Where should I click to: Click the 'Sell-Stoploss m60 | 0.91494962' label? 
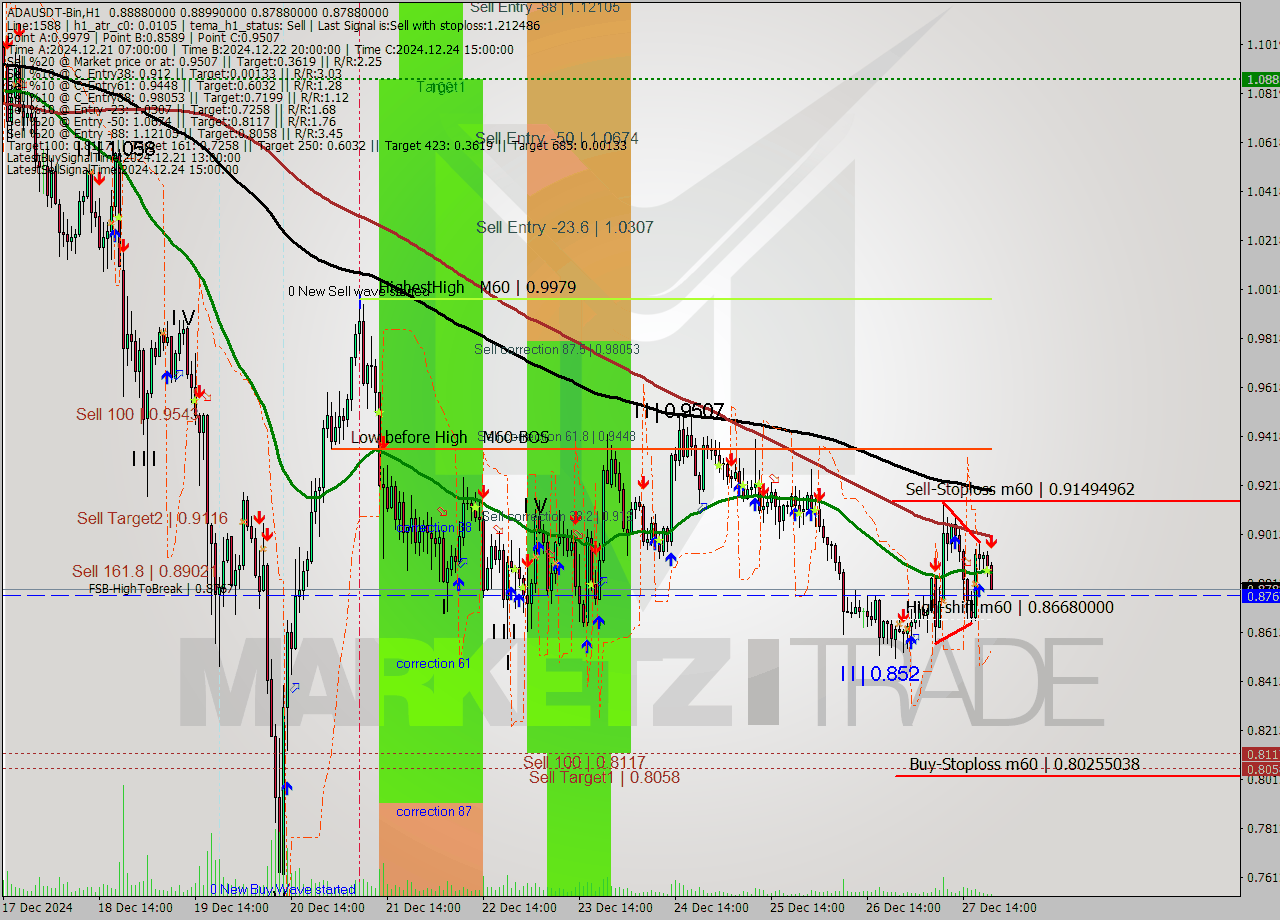(1020, 490)
